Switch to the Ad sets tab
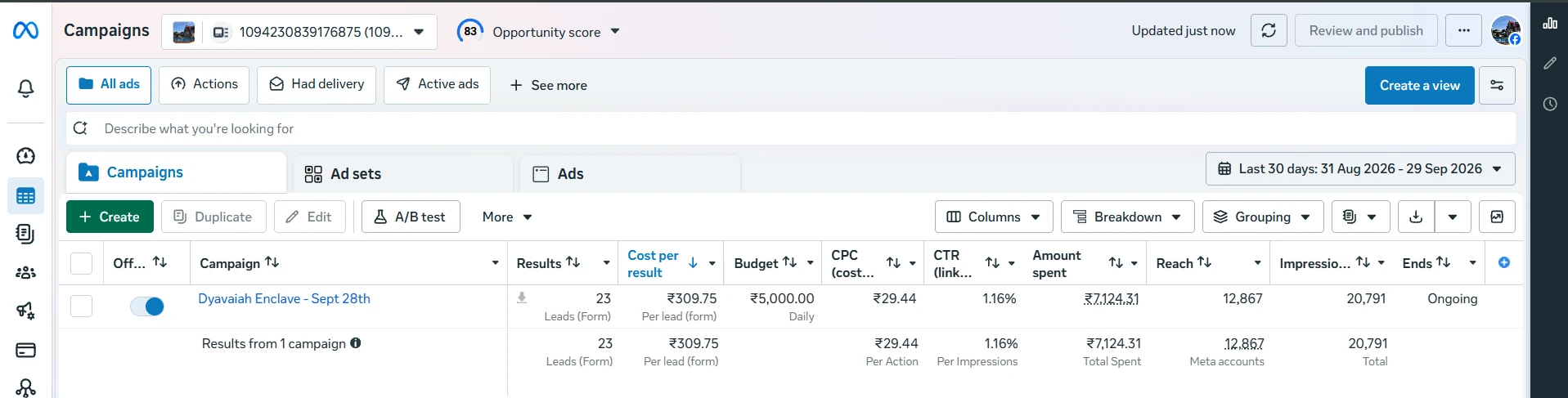This screenshot has height=398, width=1568. point(403,174)
